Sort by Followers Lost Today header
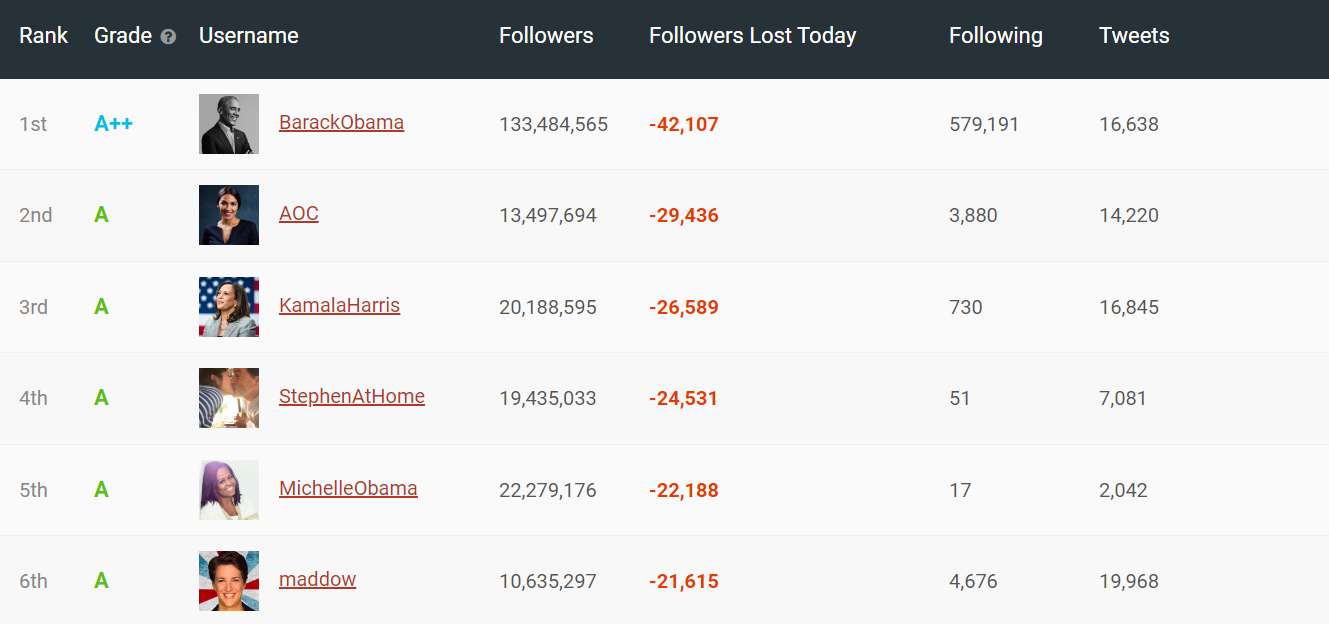1329x624 pixels. (752, 36)
